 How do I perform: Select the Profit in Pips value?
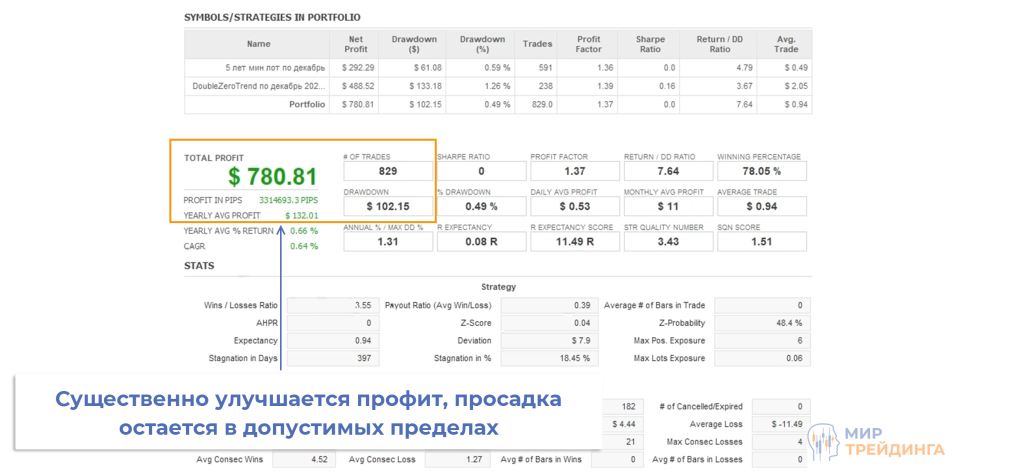pyautogui.click(x=295, y=200)
